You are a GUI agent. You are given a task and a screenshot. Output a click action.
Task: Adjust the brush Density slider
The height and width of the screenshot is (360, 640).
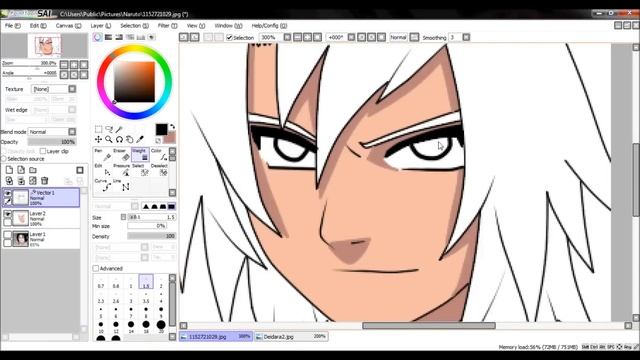coord(151,236)
